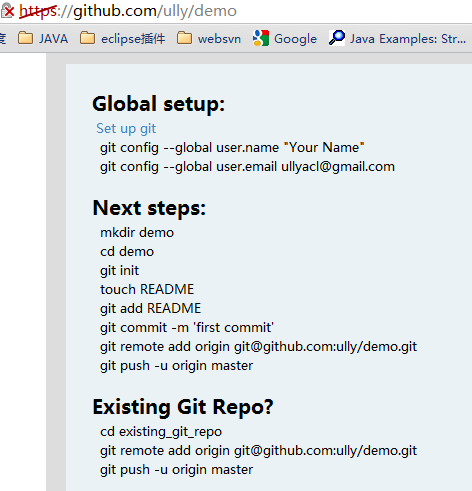The height and width of the screenshot is (491, 472).
Task: Open the eclipse插件 bookmark label
Action: [x=133, y=39]
